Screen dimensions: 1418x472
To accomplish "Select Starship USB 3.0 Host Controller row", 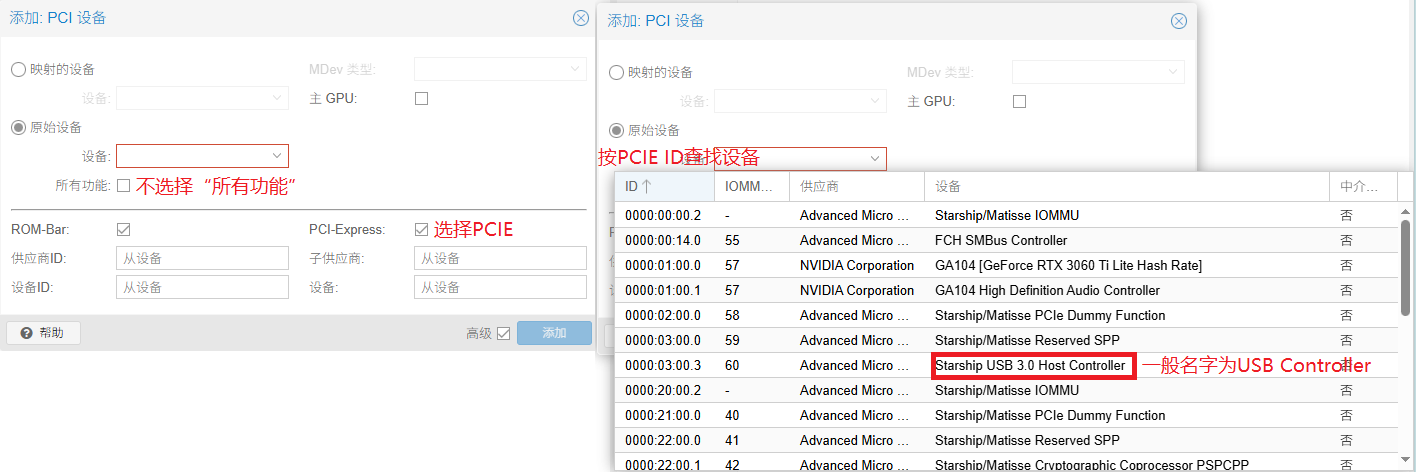I will (x=1006, y=365).
